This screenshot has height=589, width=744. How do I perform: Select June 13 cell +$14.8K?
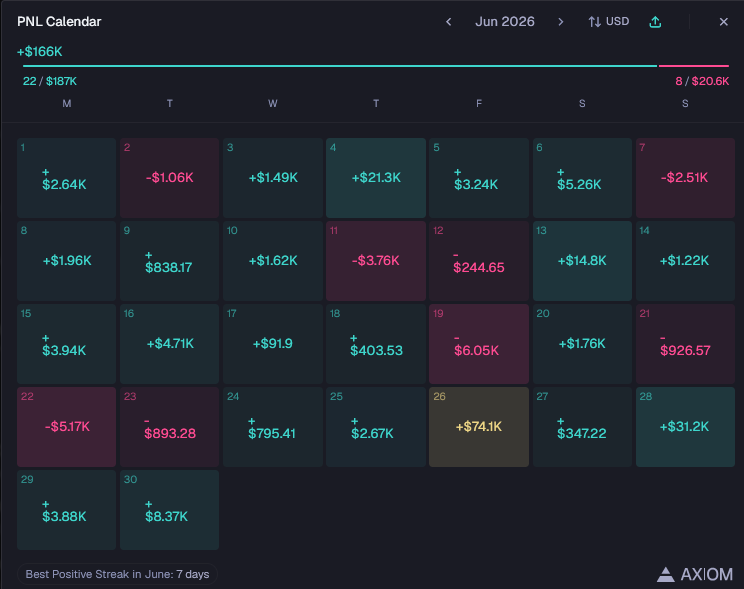[582, 261]
